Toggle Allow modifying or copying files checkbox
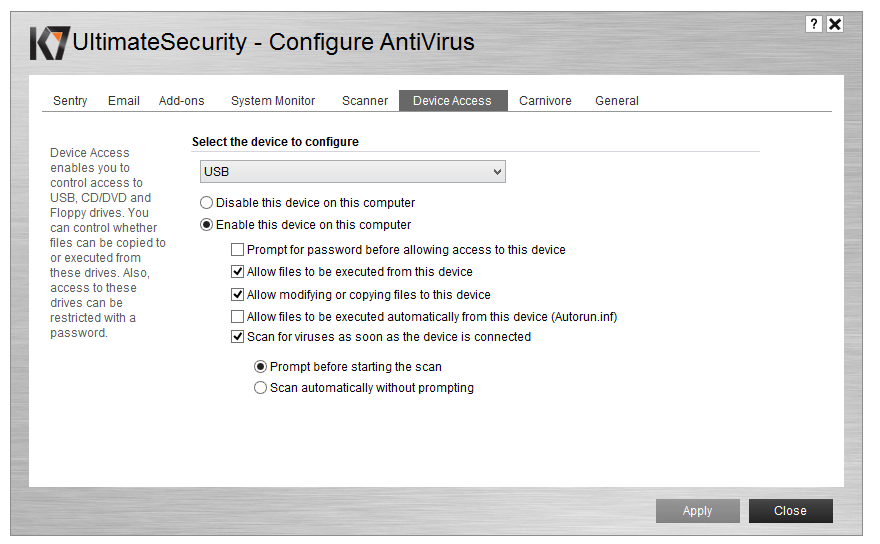Viewport: 880px width, 544px height. click(x=238, y=295)
